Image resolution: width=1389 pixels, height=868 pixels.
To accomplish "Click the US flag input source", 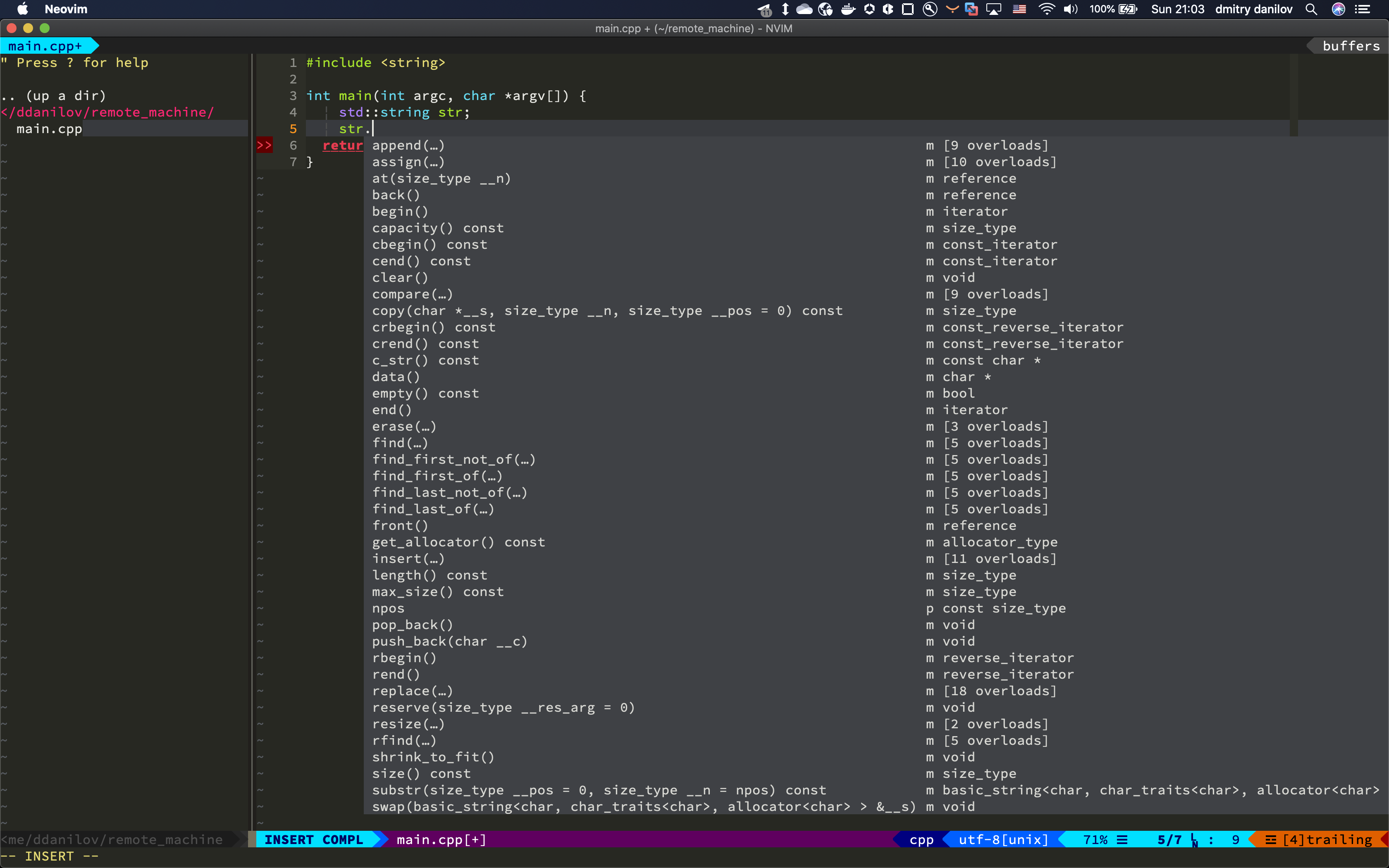I will click(x=1019, y=9).
